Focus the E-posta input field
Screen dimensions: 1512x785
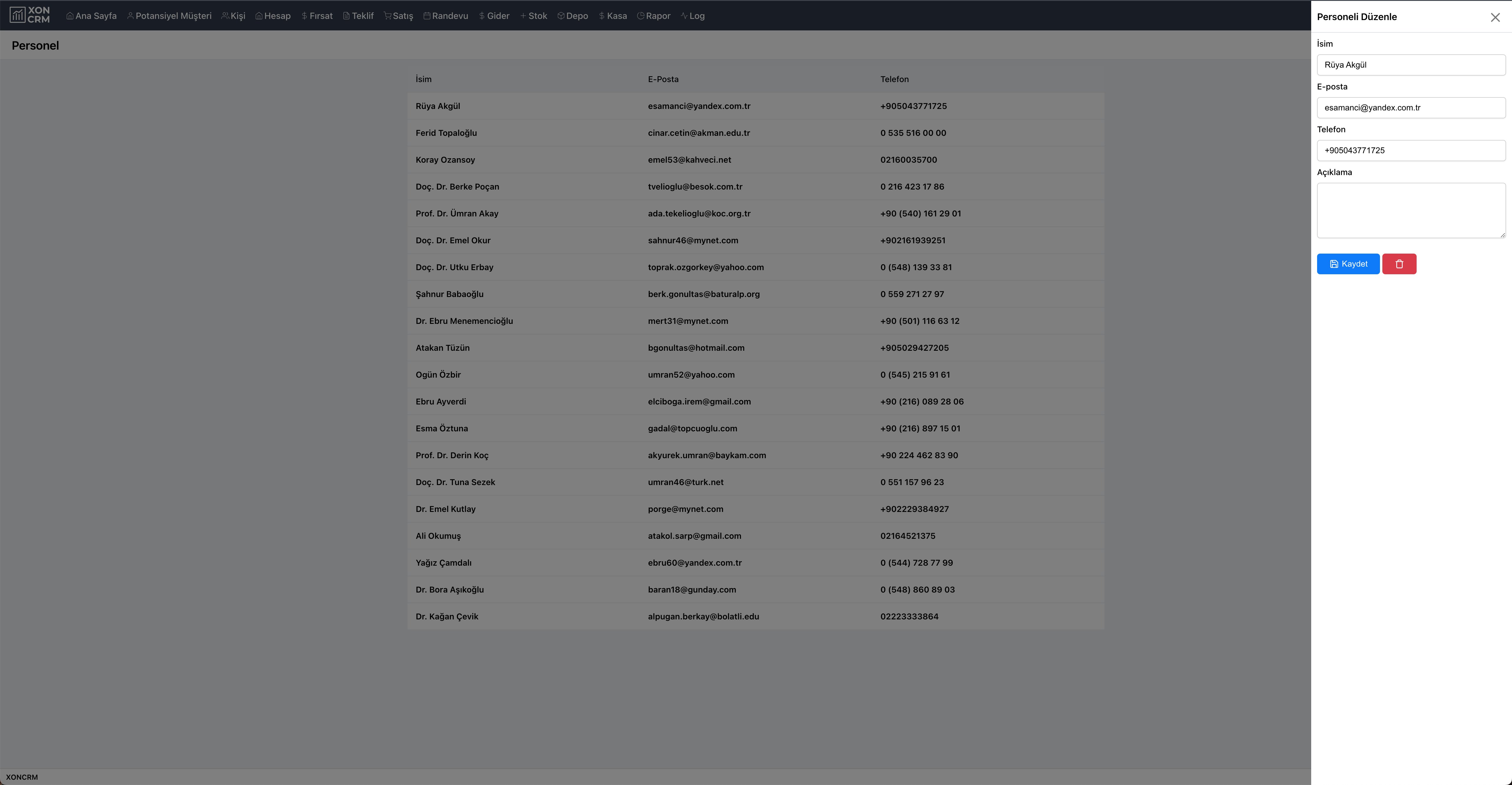[x=1410, y=108]
